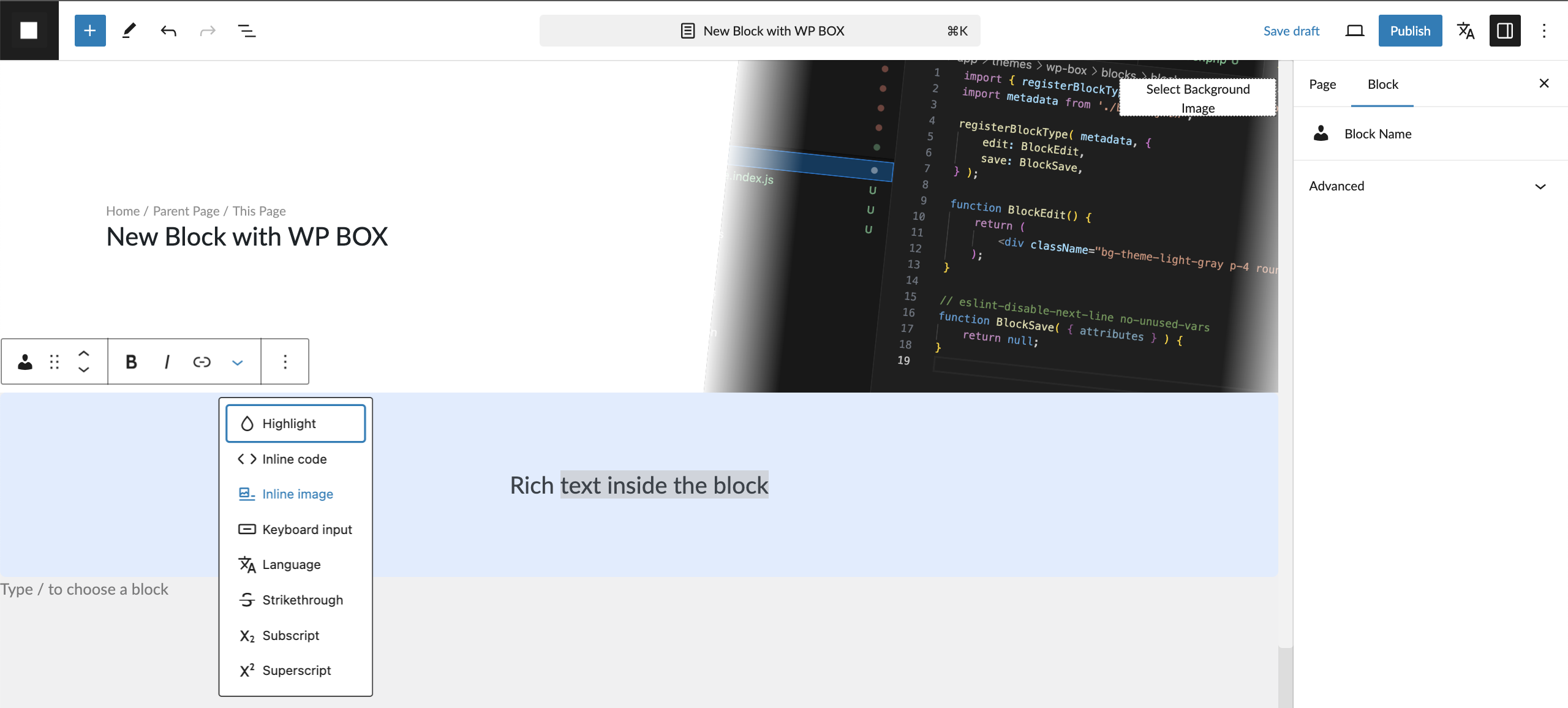Click the Block Name person icon in sidebar
Image resolution: width=1568 pixels, height=708 pixels.
click(x=1321, y=134)
